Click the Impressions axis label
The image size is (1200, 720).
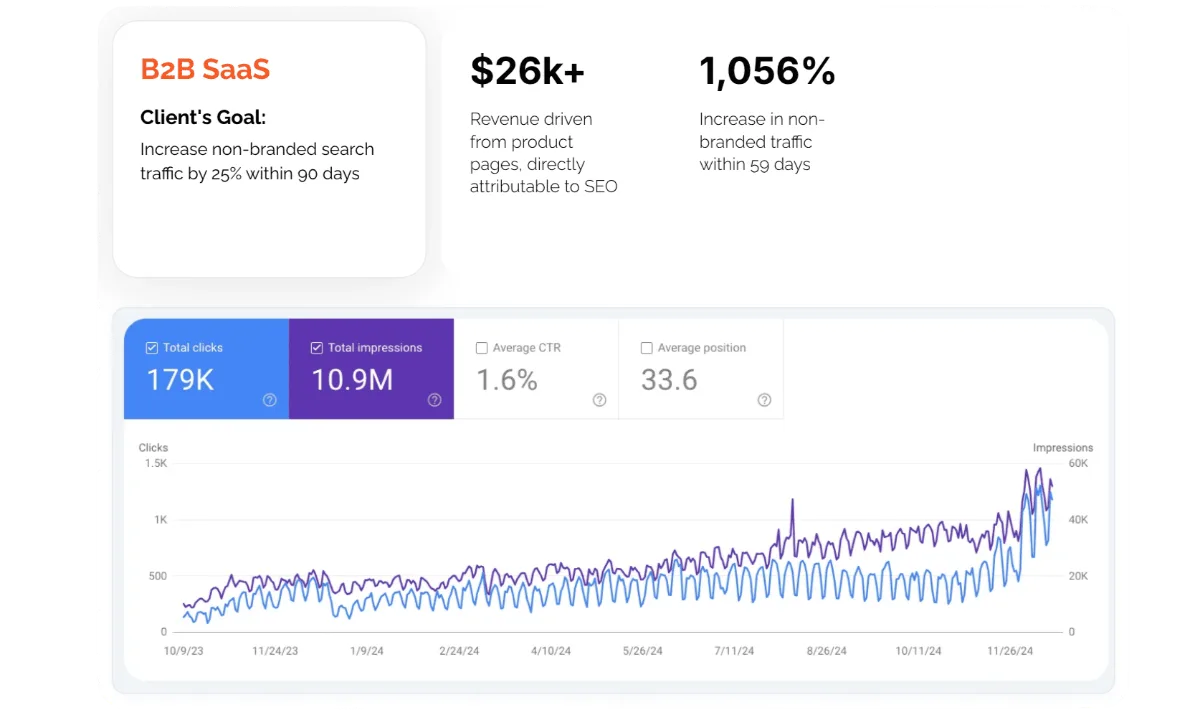coord(1063,448)
